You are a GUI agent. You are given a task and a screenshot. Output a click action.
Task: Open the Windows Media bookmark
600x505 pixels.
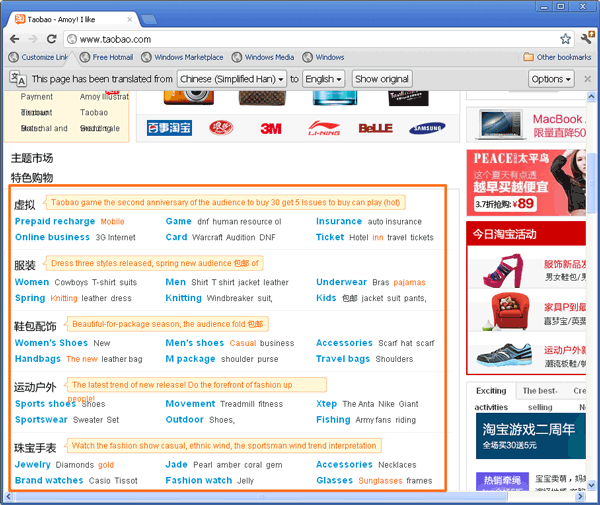tap(263, 57)
